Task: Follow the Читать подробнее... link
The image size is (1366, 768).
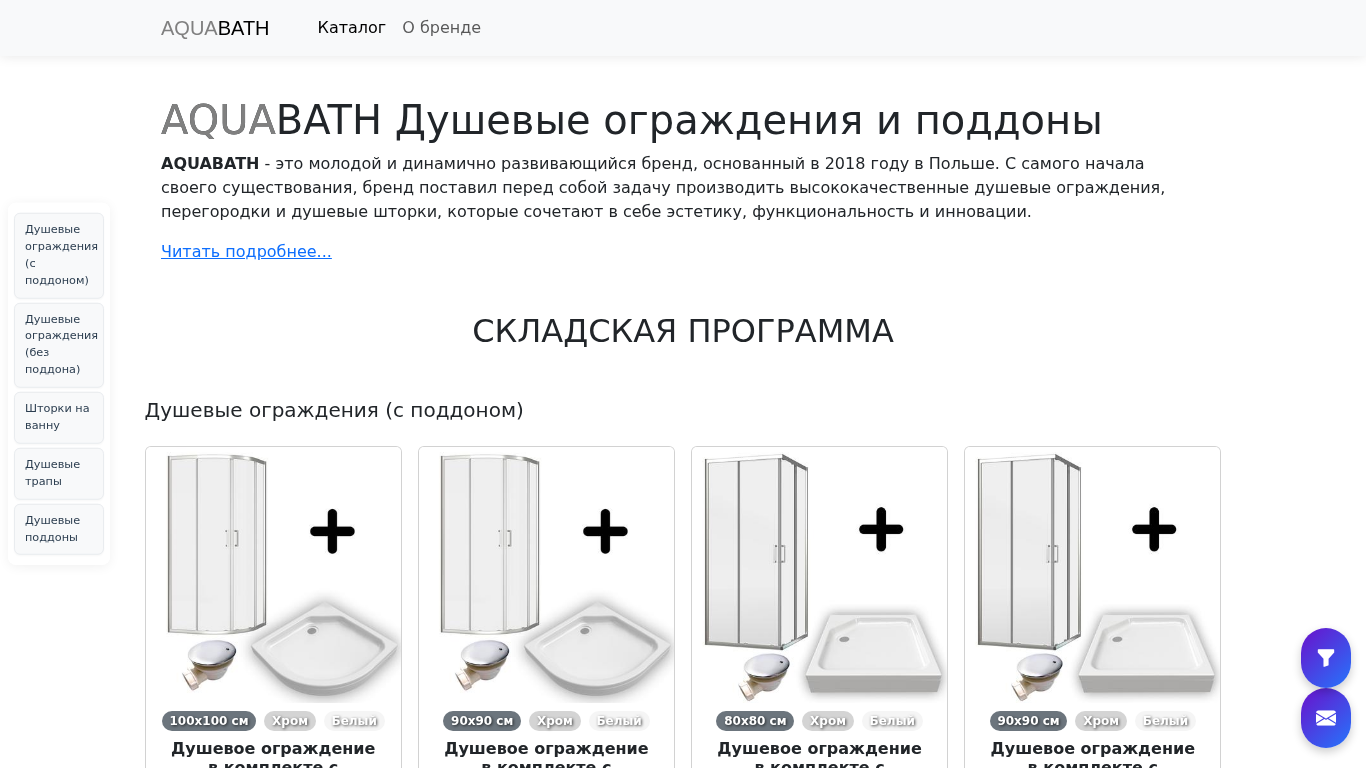Action: tap(246, 251)
